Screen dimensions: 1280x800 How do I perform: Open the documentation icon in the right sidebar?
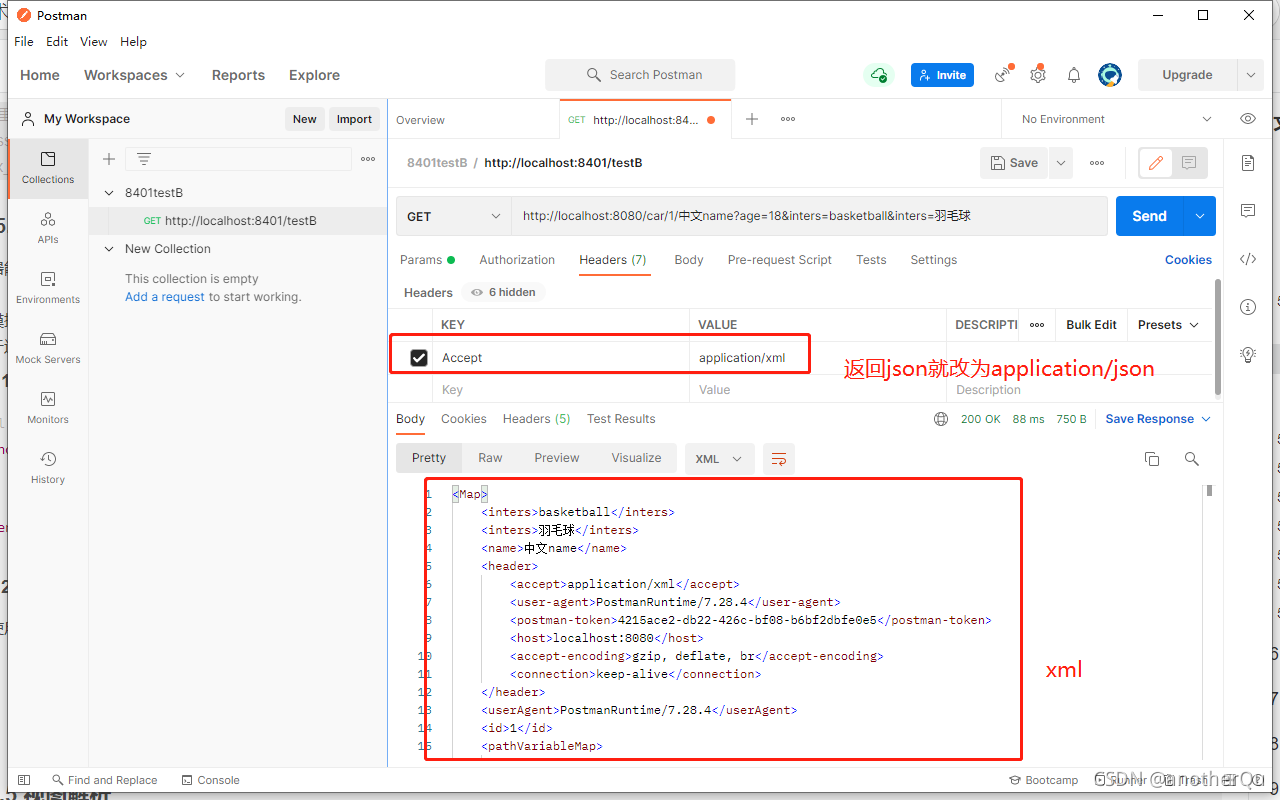tap(1248, 163)
